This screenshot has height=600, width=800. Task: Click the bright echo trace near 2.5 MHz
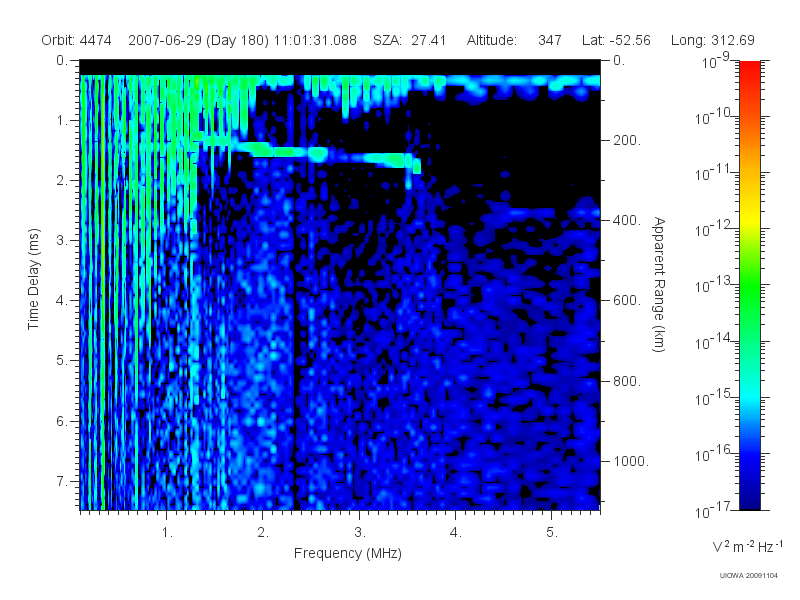316,154
